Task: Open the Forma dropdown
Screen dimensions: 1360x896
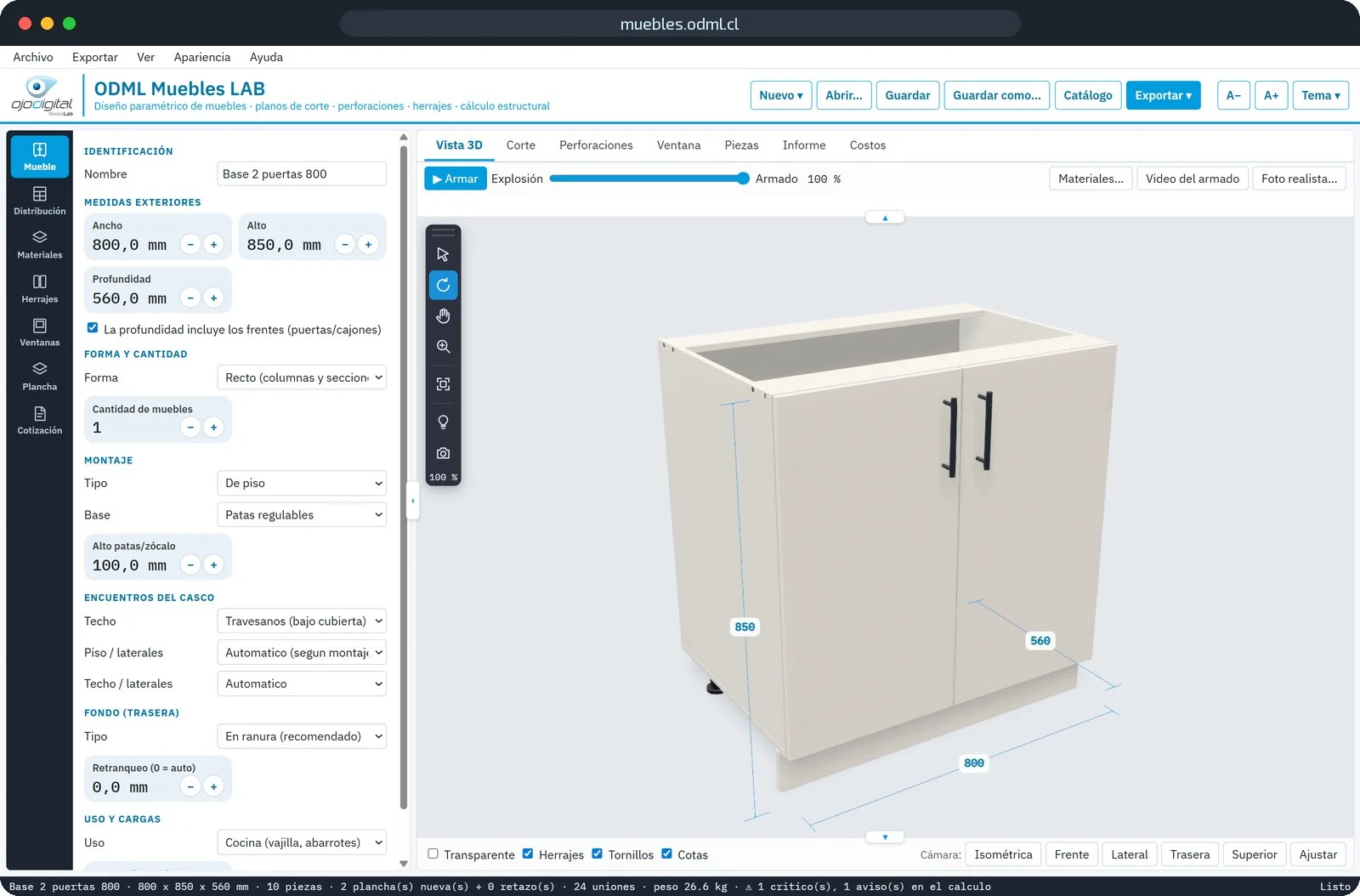Action: pyautogui.click(x=302, y=377)
